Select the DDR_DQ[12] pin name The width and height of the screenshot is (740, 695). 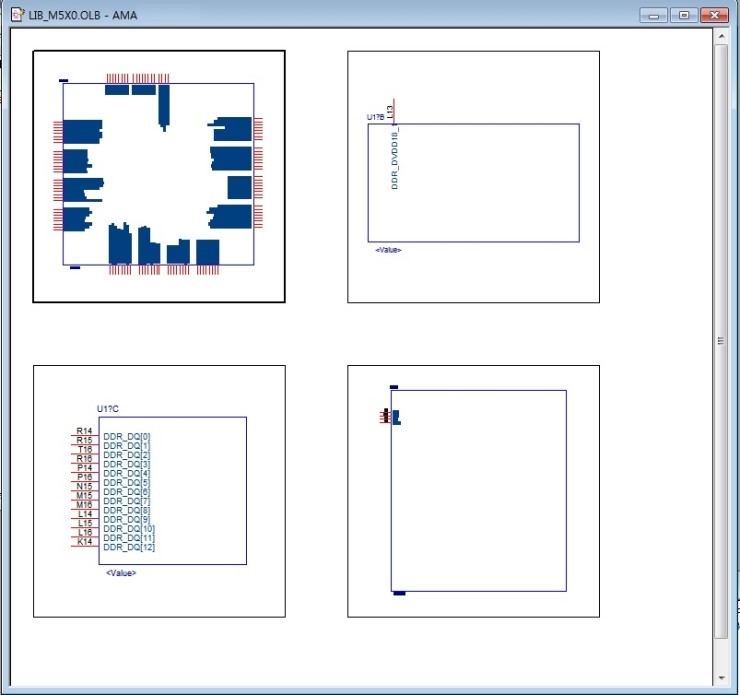point(129,547)
